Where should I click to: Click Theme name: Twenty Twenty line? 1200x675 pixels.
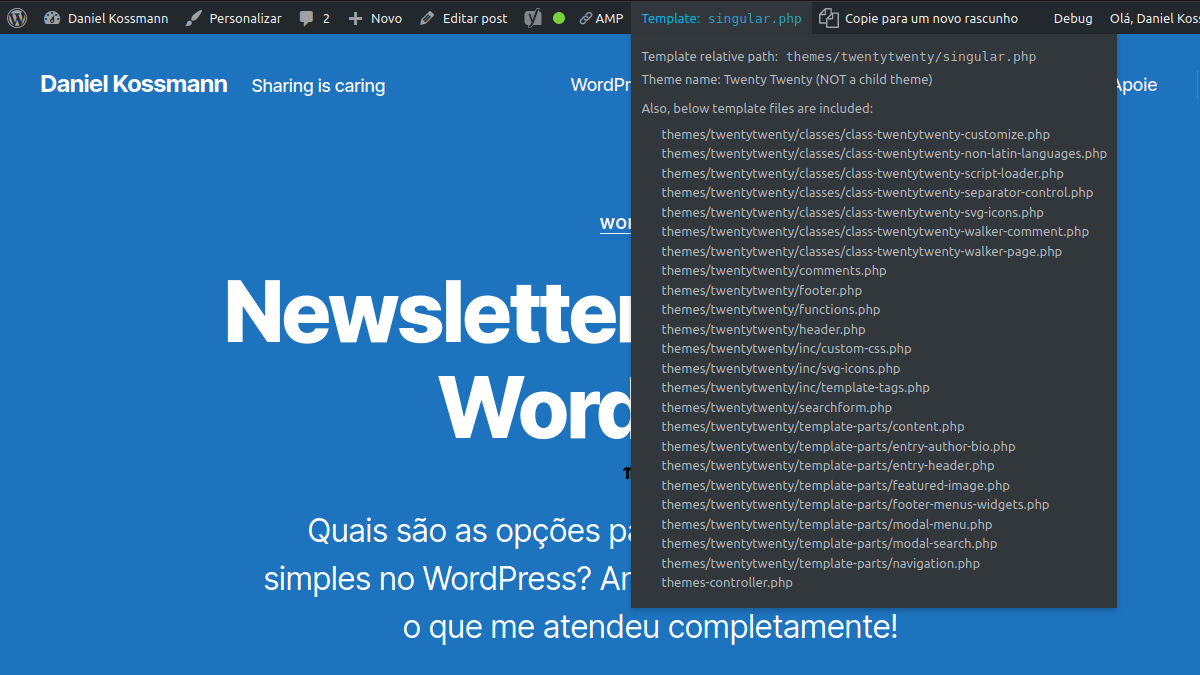[x=786, y=79]
